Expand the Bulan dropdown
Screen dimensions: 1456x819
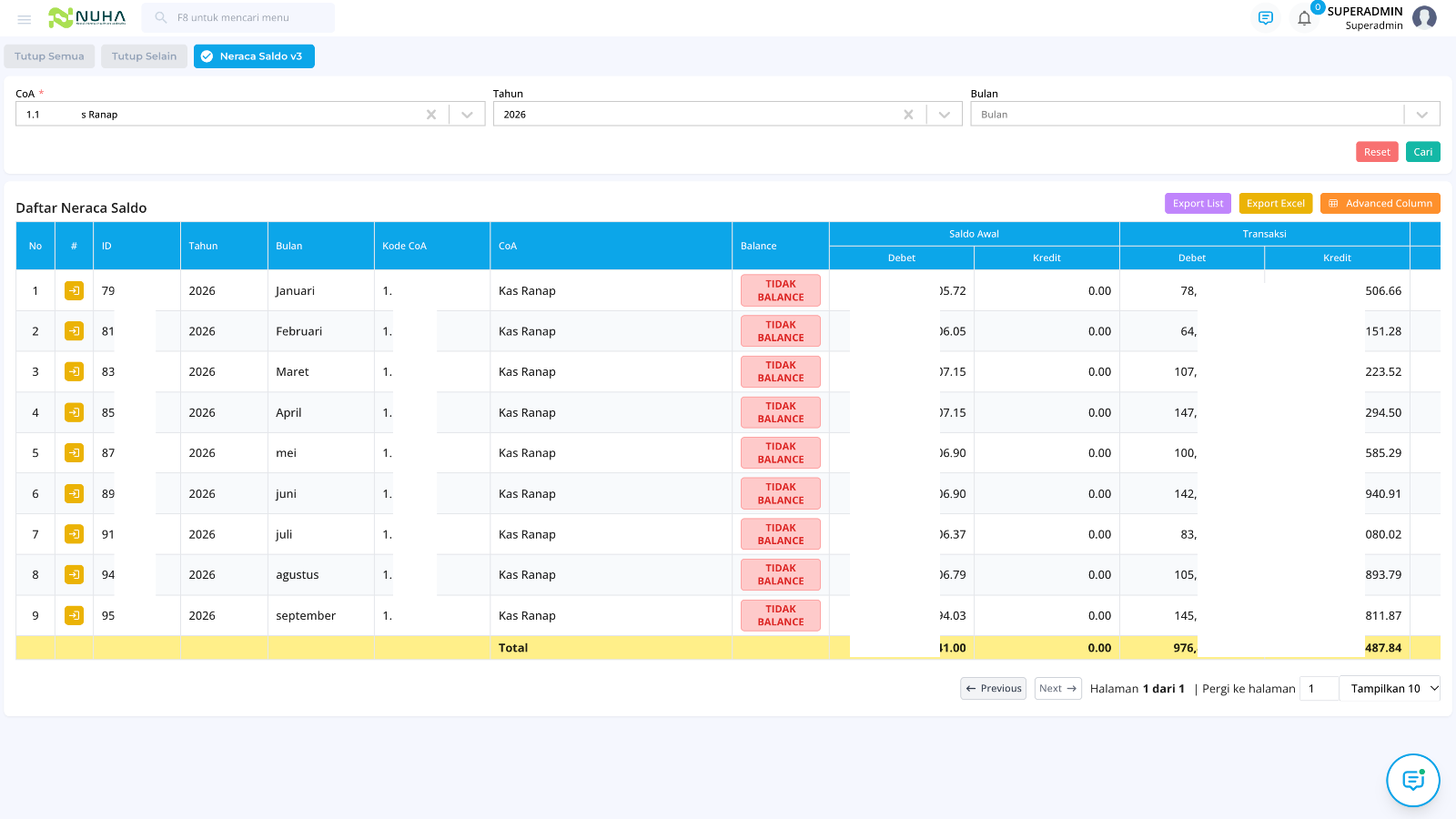1422,115
